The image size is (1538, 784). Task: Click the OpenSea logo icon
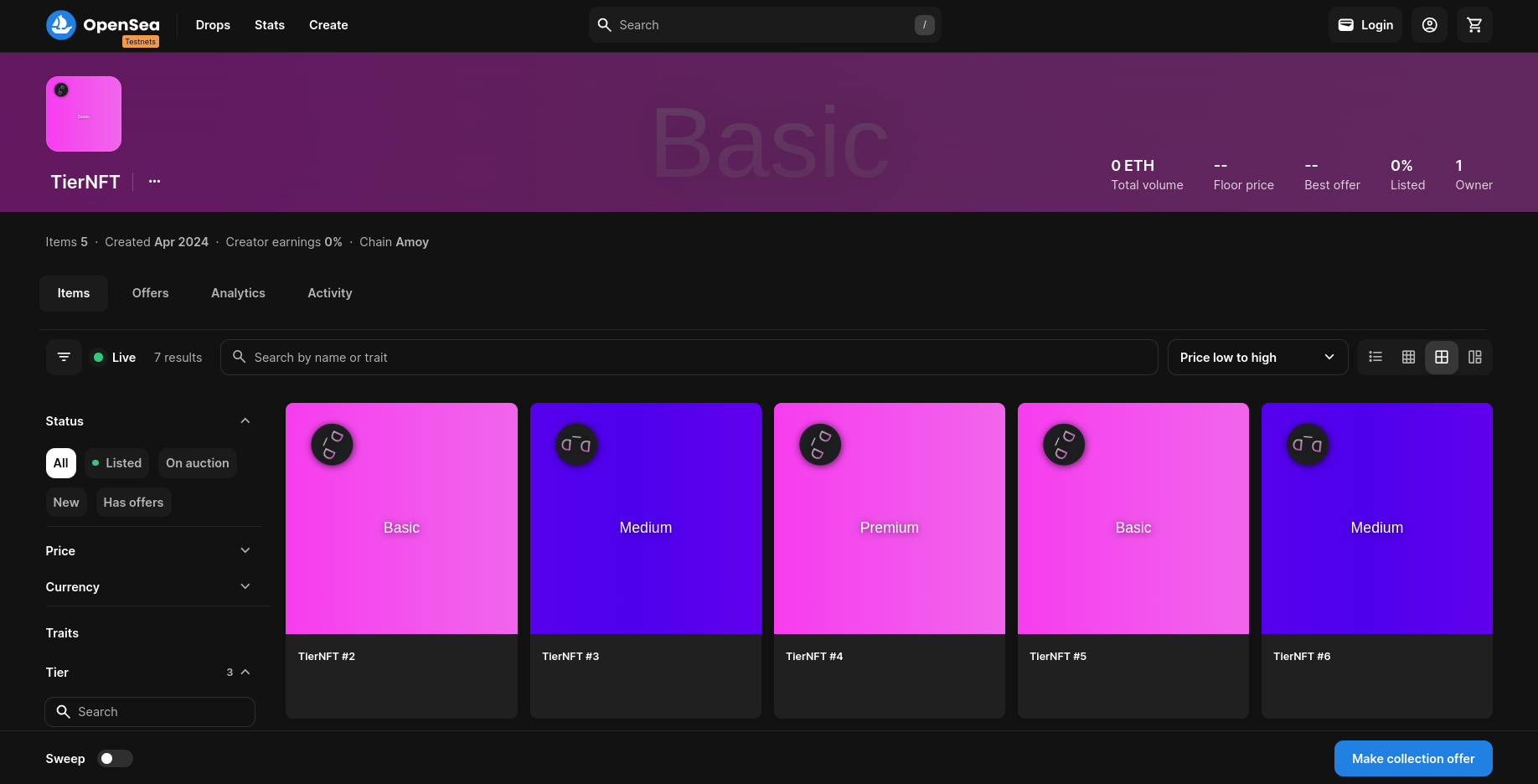click(61, 25)
